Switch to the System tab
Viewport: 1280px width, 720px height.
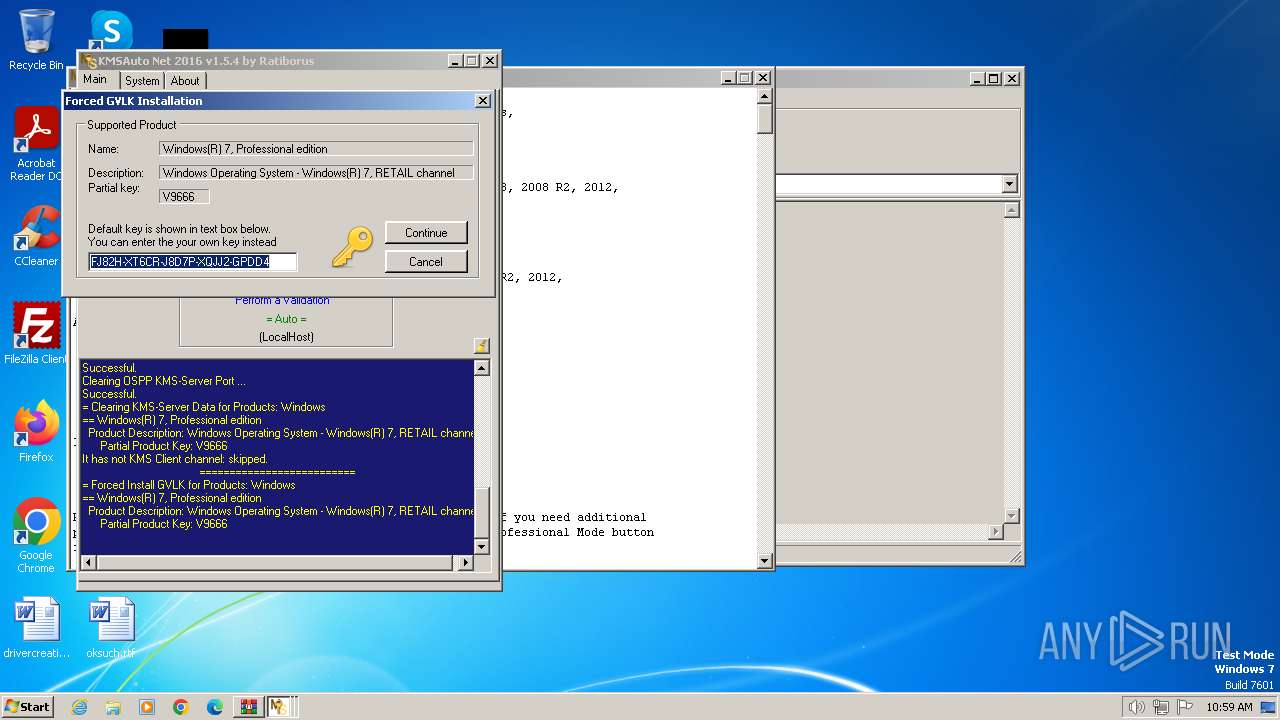click(142, 81)
